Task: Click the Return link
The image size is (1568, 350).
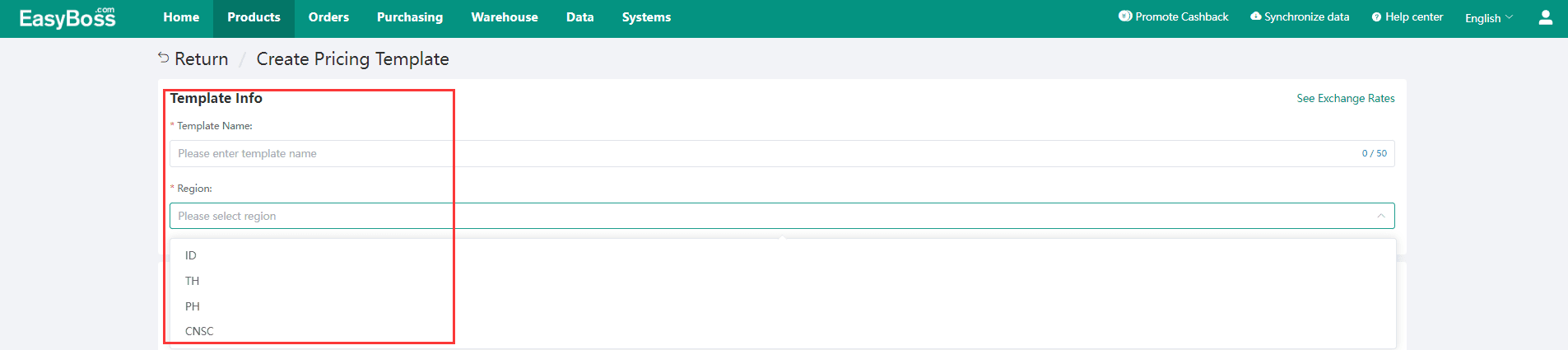Action: 201,58
